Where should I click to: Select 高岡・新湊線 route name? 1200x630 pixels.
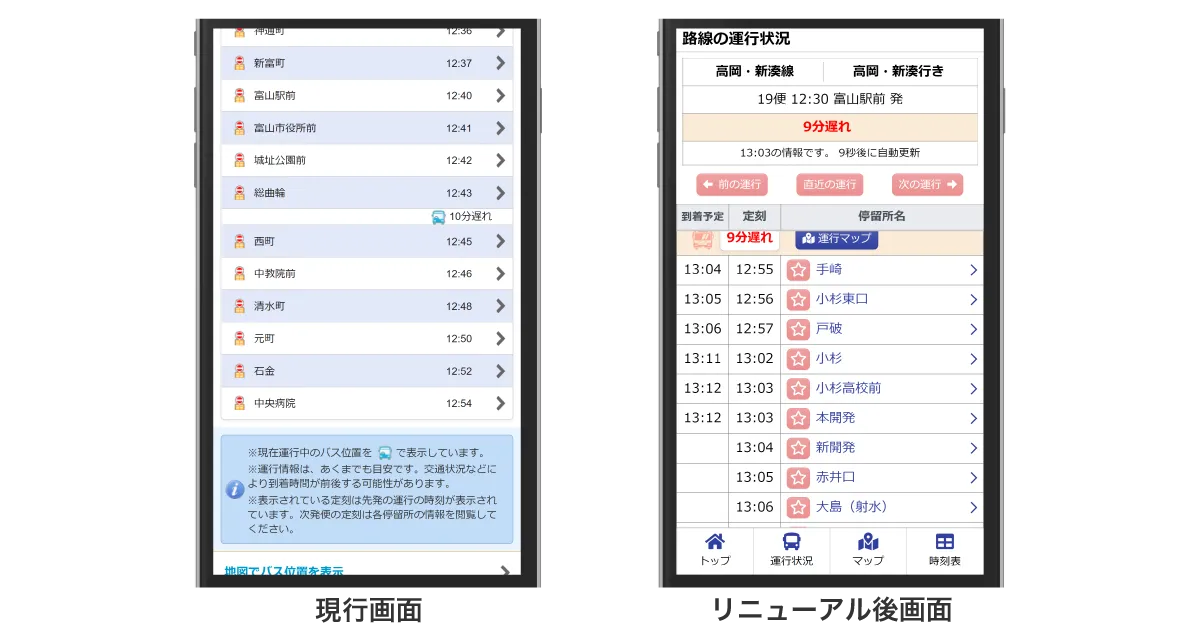click(x=754, y=71)
